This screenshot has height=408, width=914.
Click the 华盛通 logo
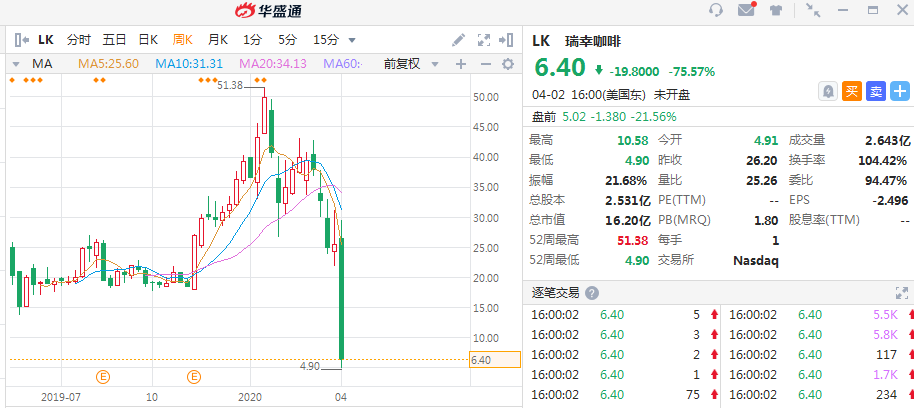pyautogui.click(x=268, y=10)
